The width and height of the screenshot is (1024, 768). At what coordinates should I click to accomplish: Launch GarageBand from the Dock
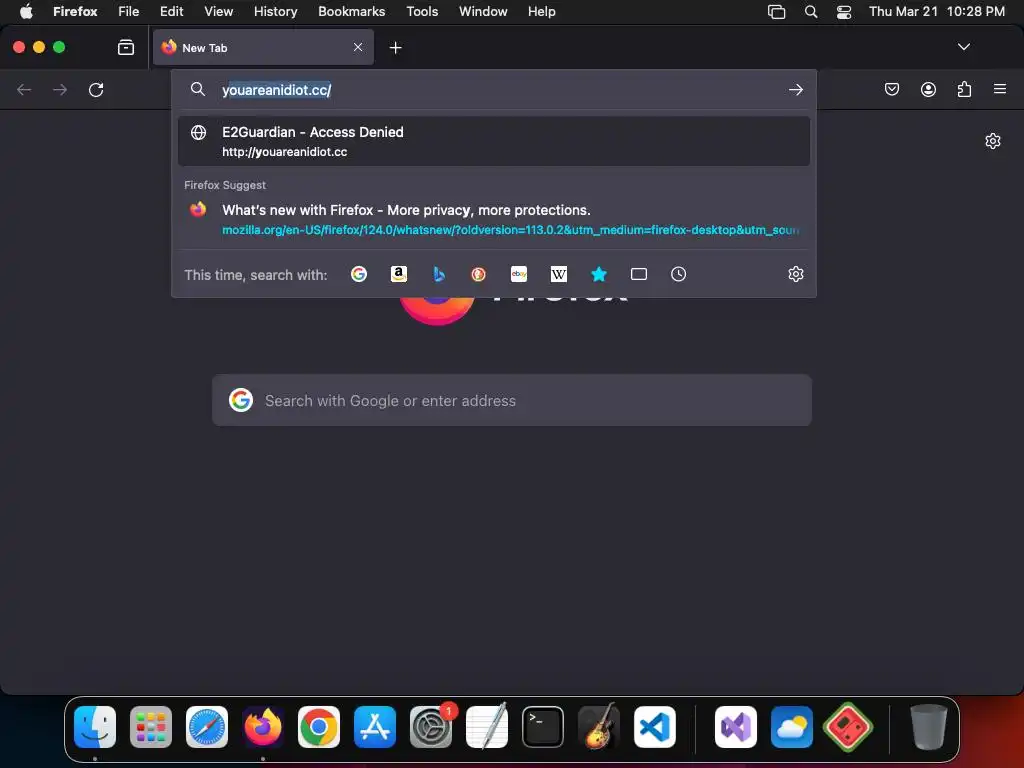pyautogui.click(x=599, y=726)
